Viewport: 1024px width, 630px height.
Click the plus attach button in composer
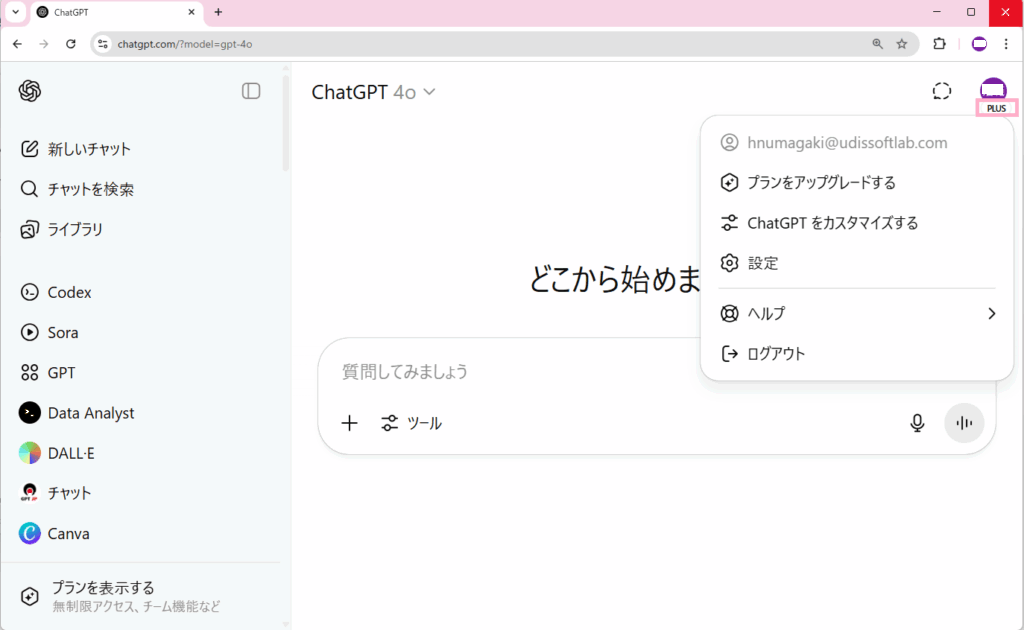tap(349, 423)
